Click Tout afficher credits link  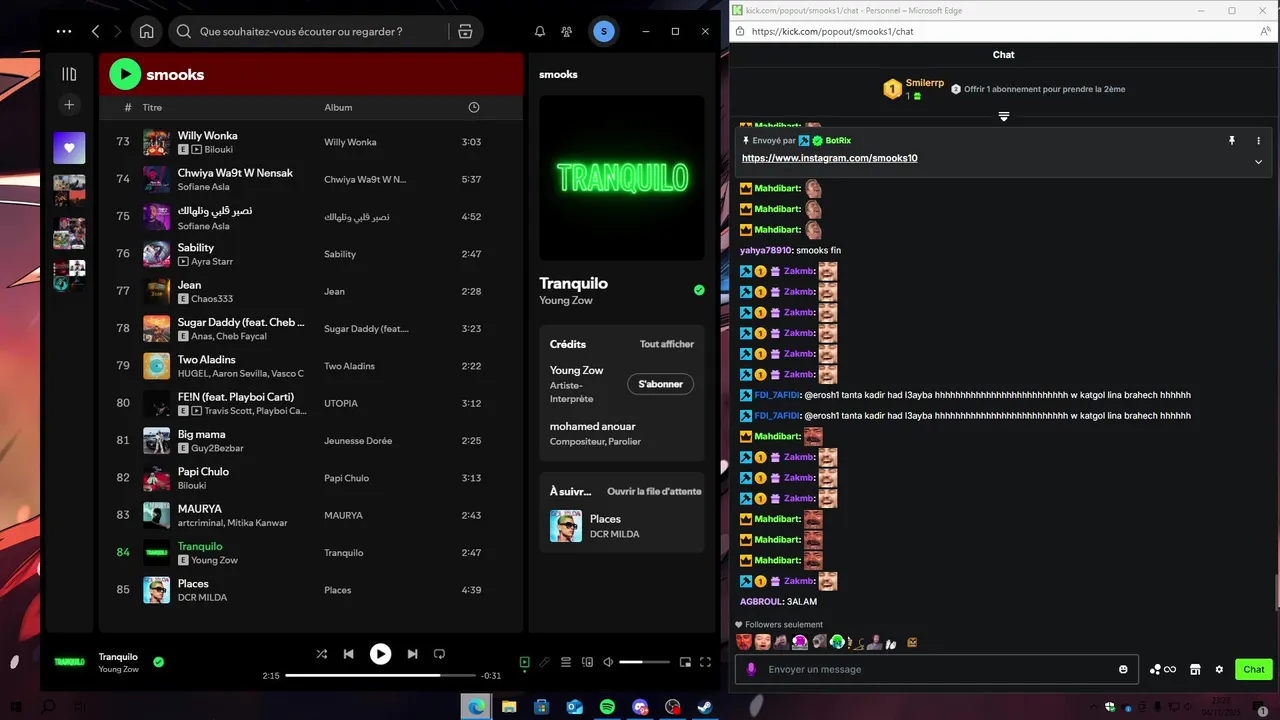(667, 344)
